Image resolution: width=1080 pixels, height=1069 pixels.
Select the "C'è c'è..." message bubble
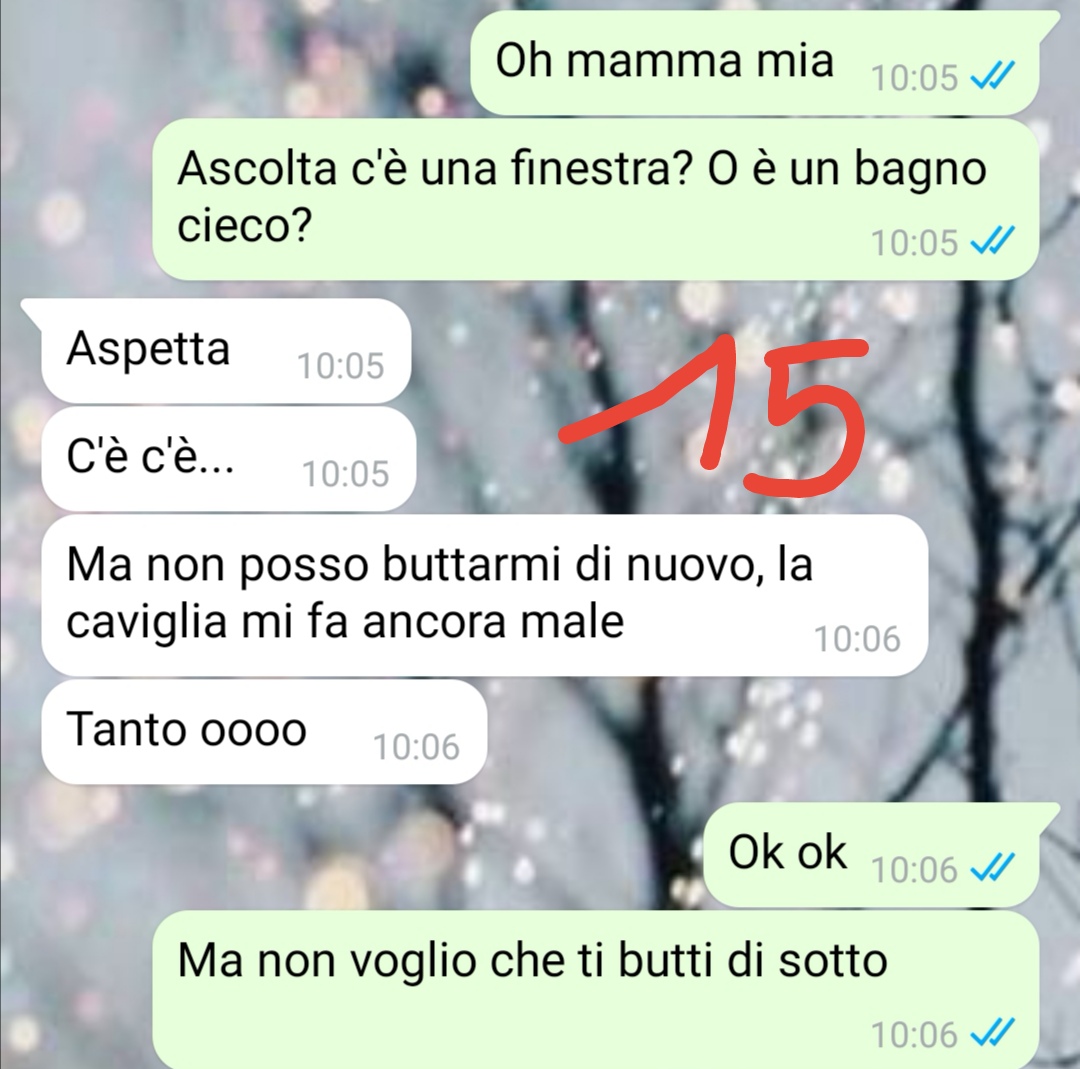pos(229,459)
